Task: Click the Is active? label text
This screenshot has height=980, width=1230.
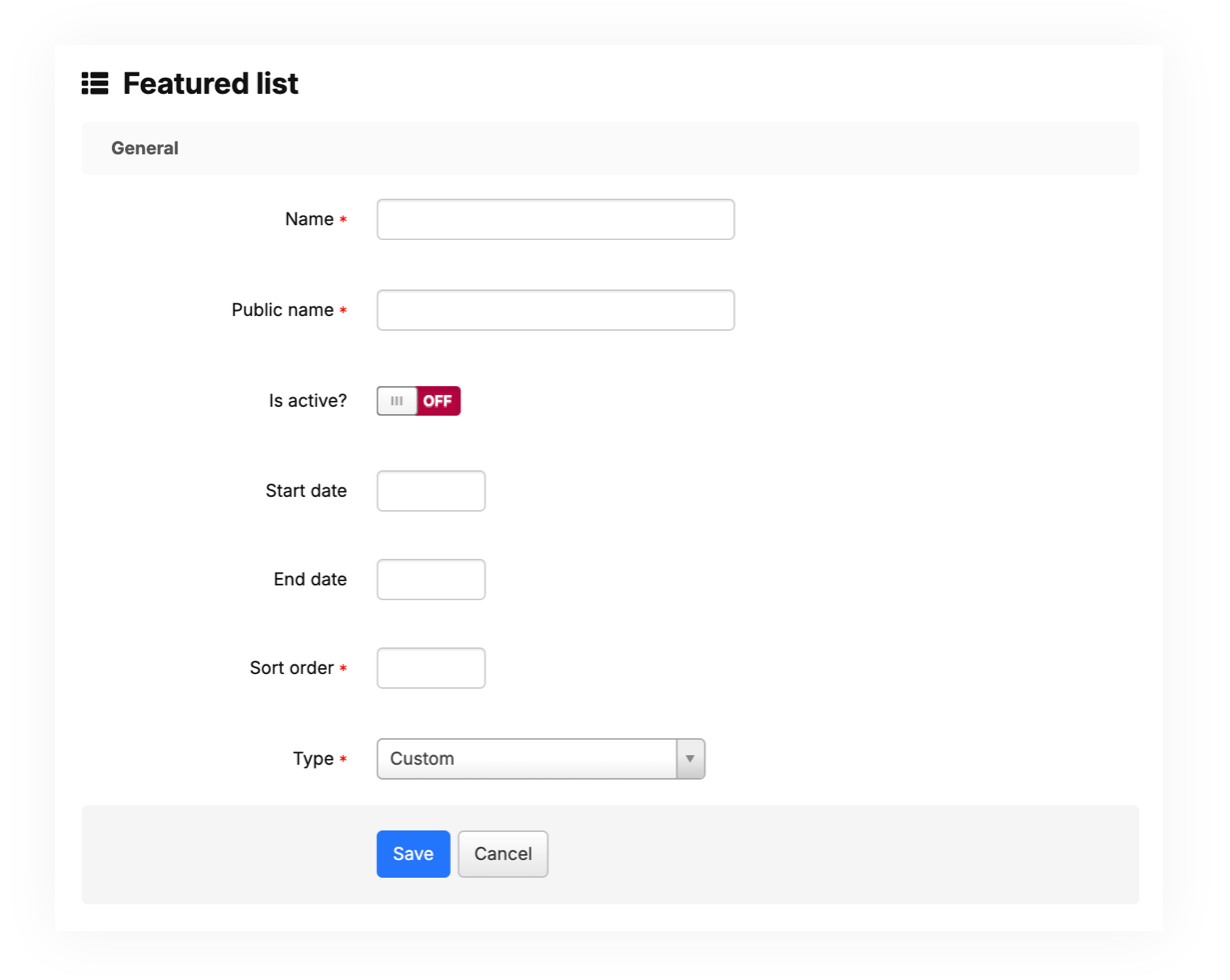Action: (308, 401)
